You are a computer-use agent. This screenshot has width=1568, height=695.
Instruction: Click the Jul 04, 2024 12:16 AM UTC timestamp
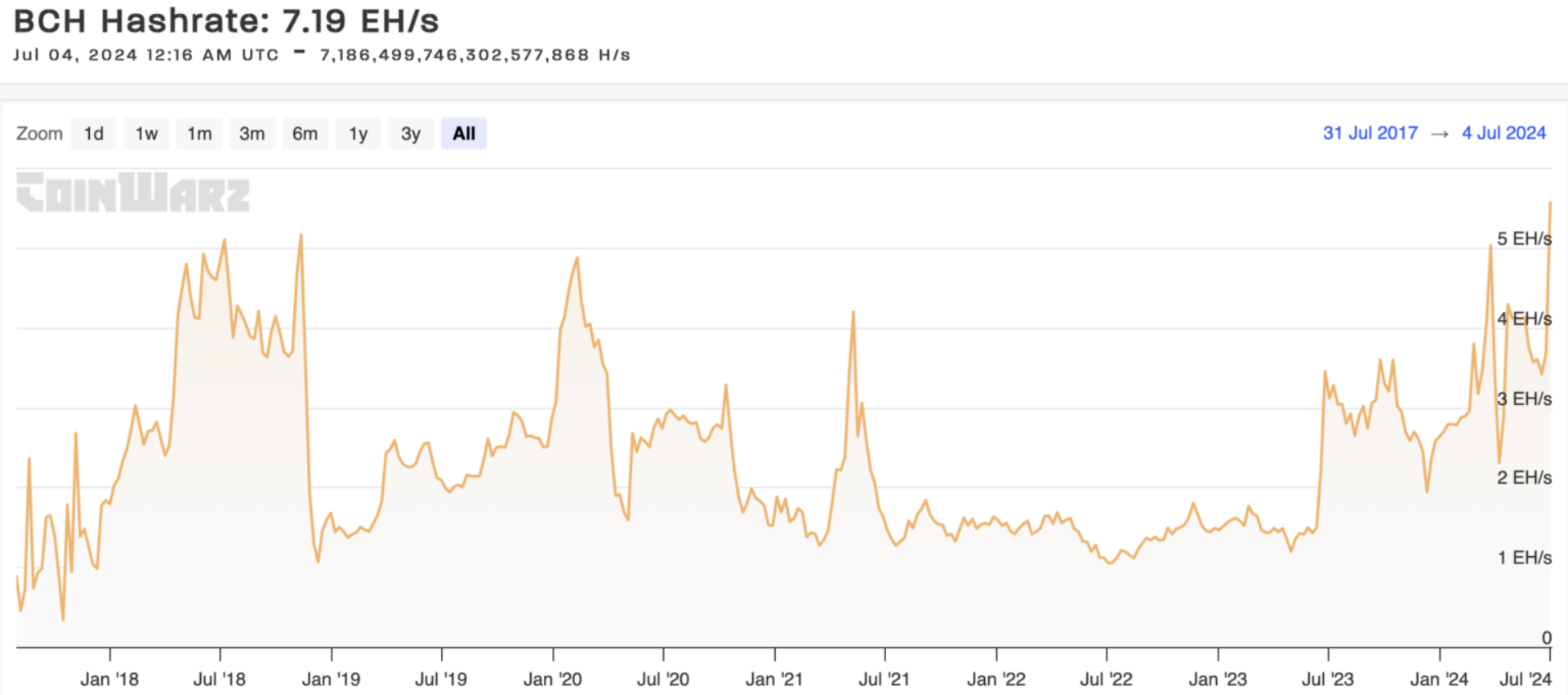(146, 55)
